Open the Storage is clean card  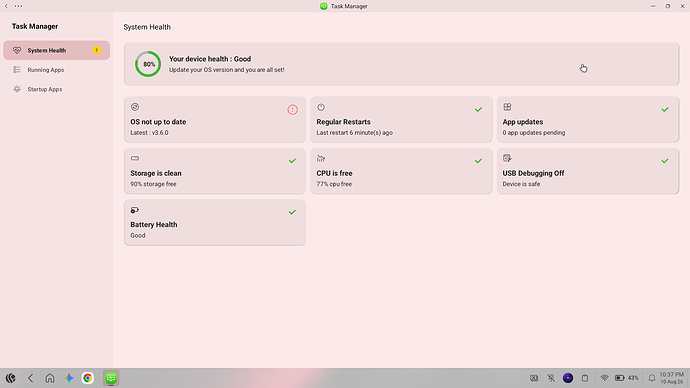(x=215, y=171)
